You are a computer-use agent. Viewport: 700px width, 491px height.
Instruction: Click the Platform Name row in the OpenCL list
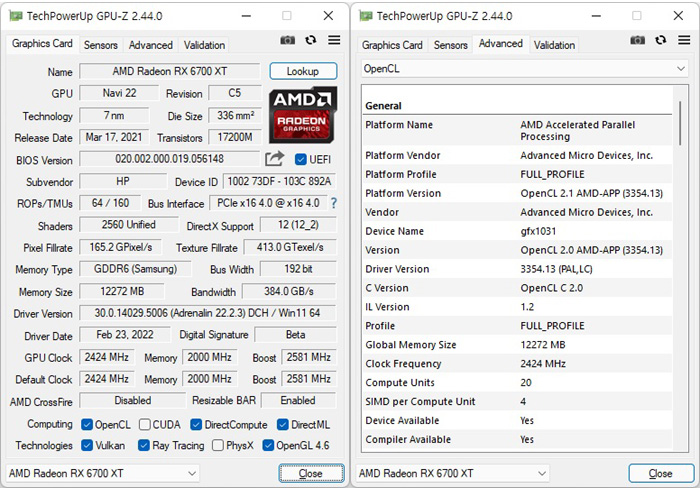click(517, 131)
